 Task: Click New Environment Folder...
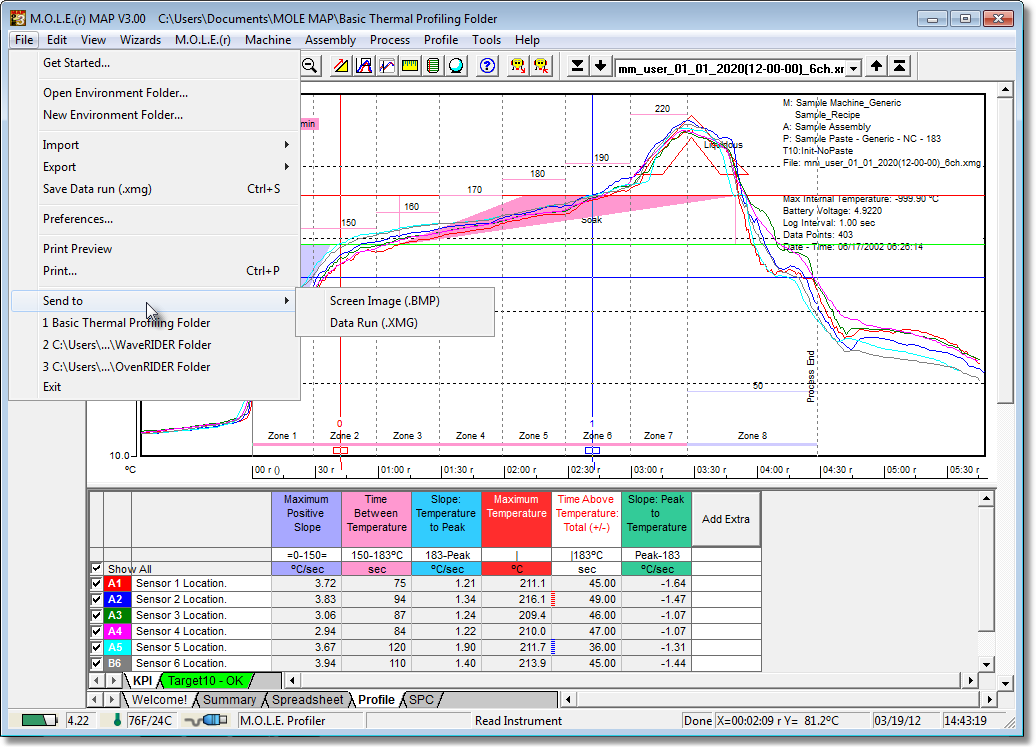pos(155,115)
